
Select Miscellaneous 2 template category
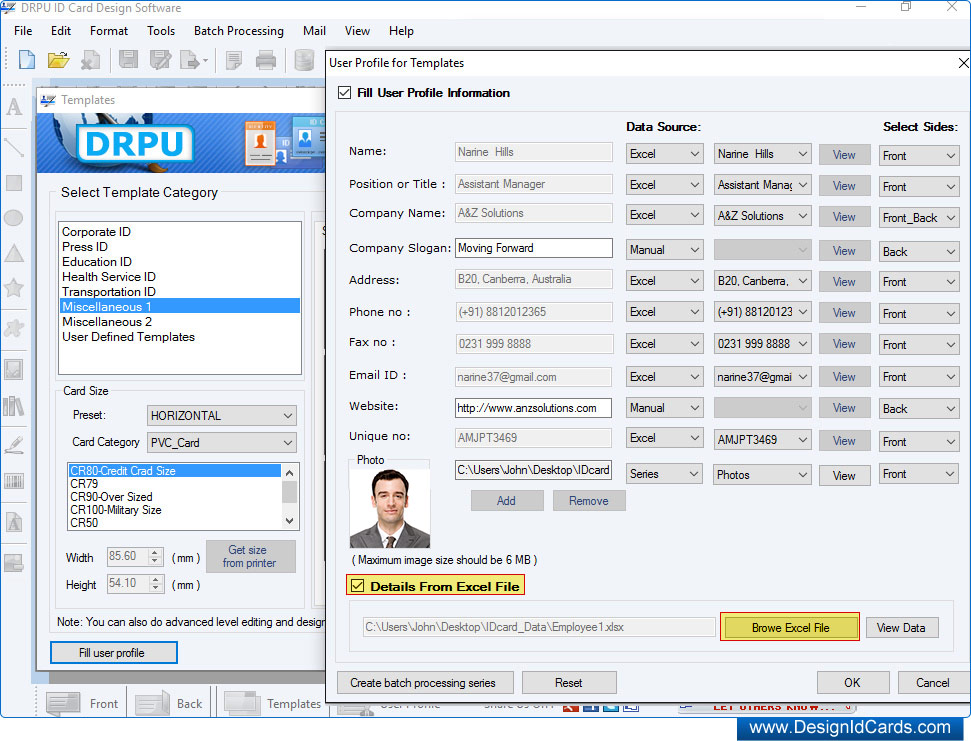tap(107, 322)
